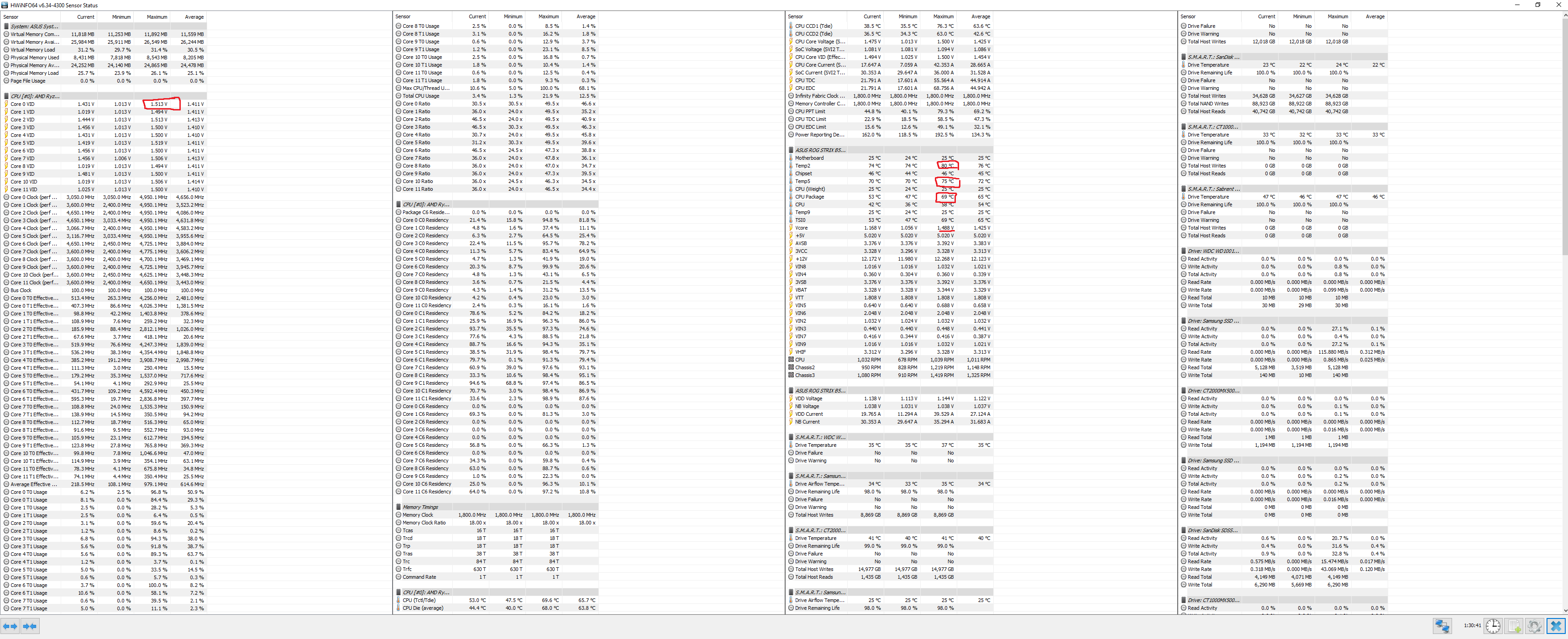This screenshot has height=639, width=1568.
Task: Collapse the System: ASUS group header
Action: click(34, 26)
